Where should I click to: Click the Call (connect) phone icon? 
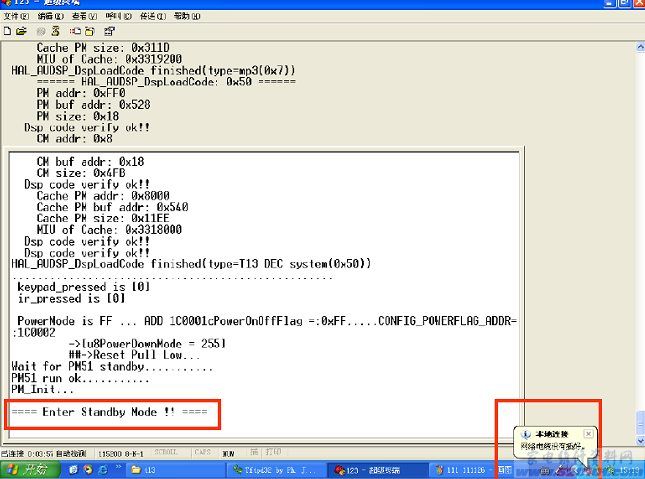(39, 31)
